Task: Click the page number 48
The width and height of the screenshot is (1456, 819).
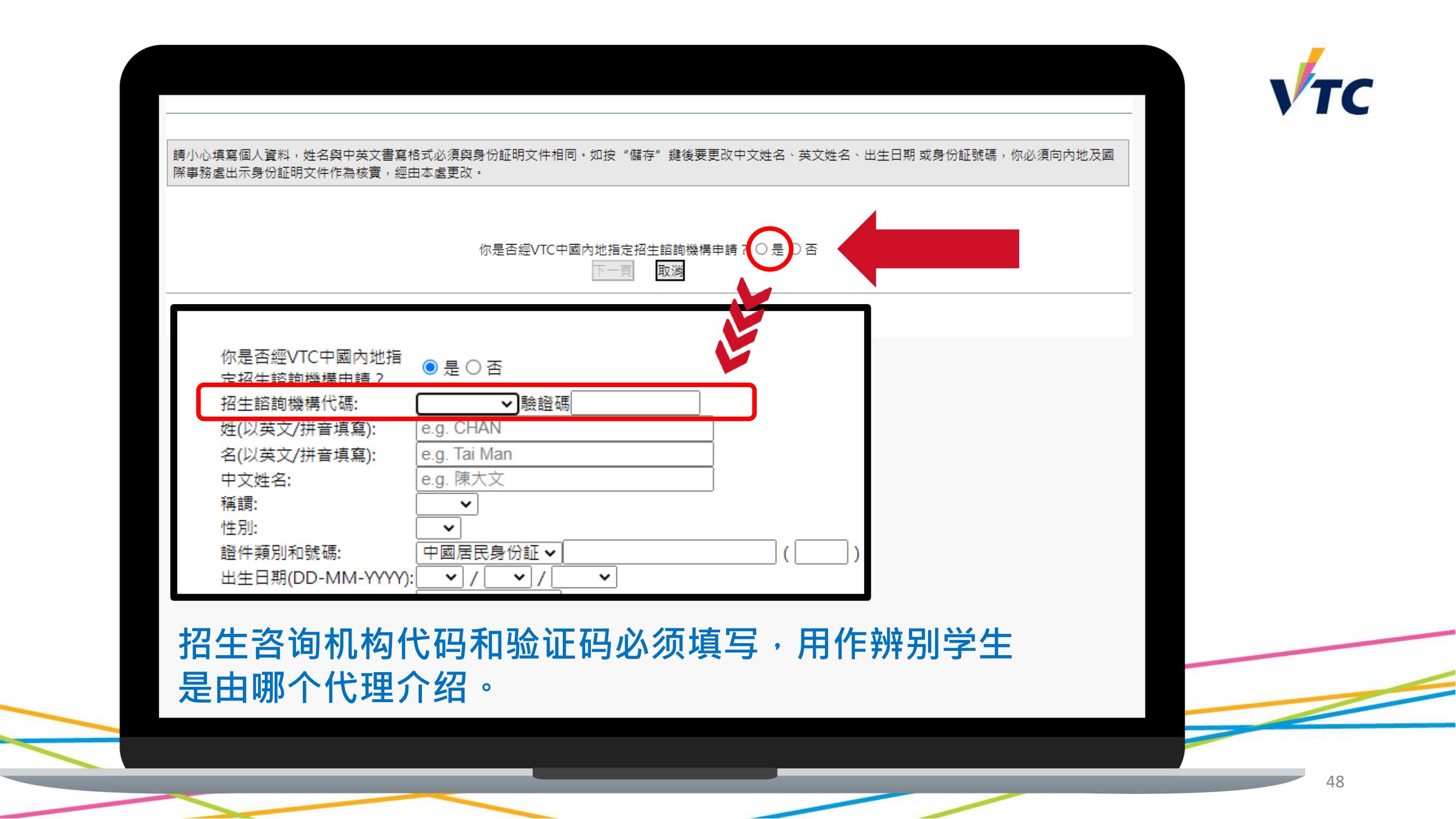Action: (1335, 782)
